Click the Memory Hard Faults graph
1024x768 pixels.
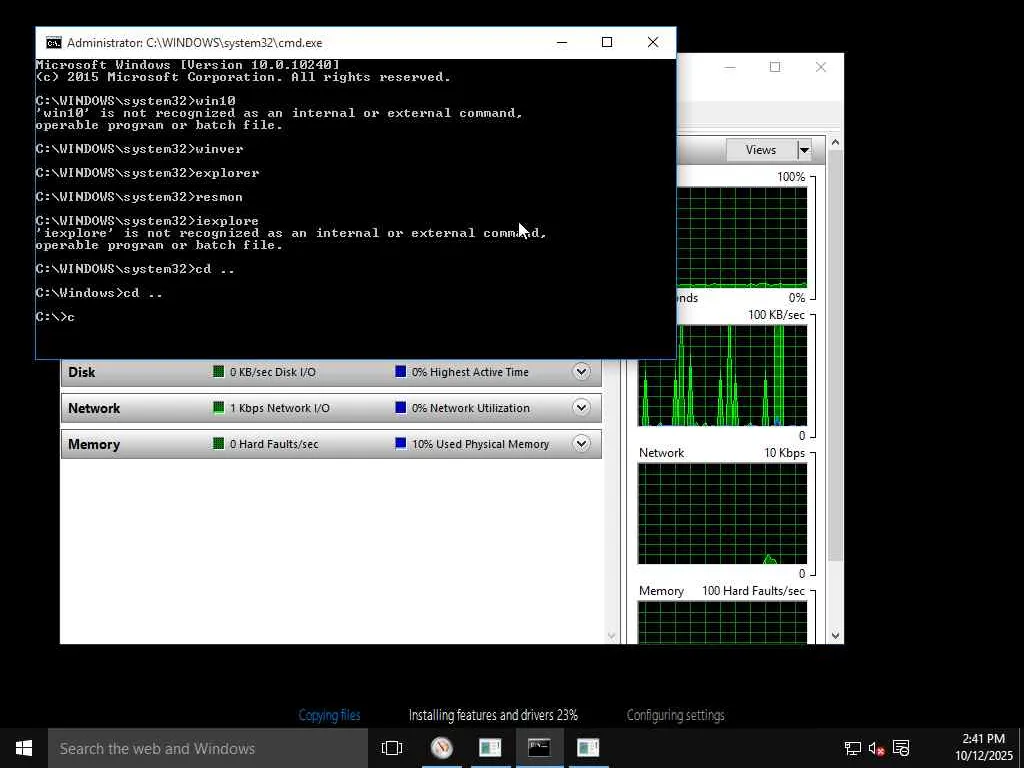722,622
